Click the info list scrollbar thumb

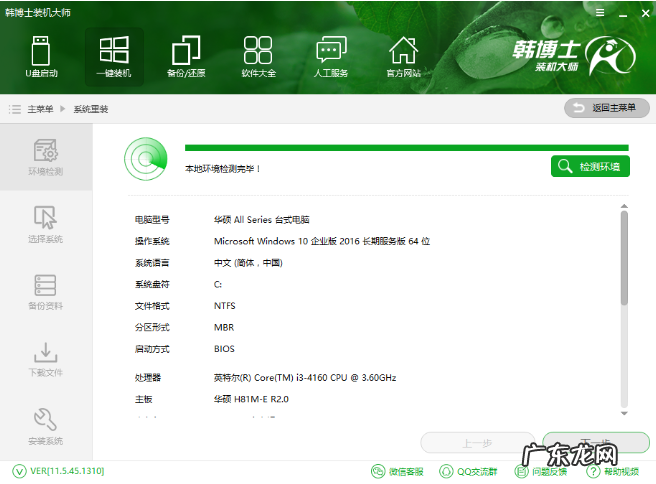pyautogui.click(x=624, y=258)
